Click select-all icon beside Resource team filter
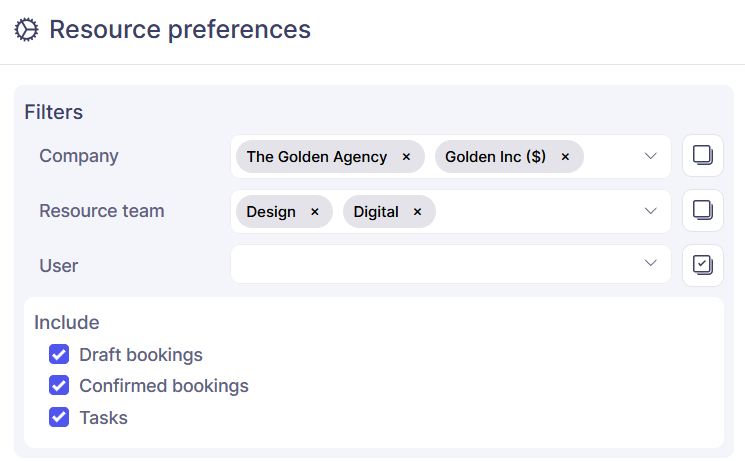Viewport: 745px width, 461px height. click(703, 211)
